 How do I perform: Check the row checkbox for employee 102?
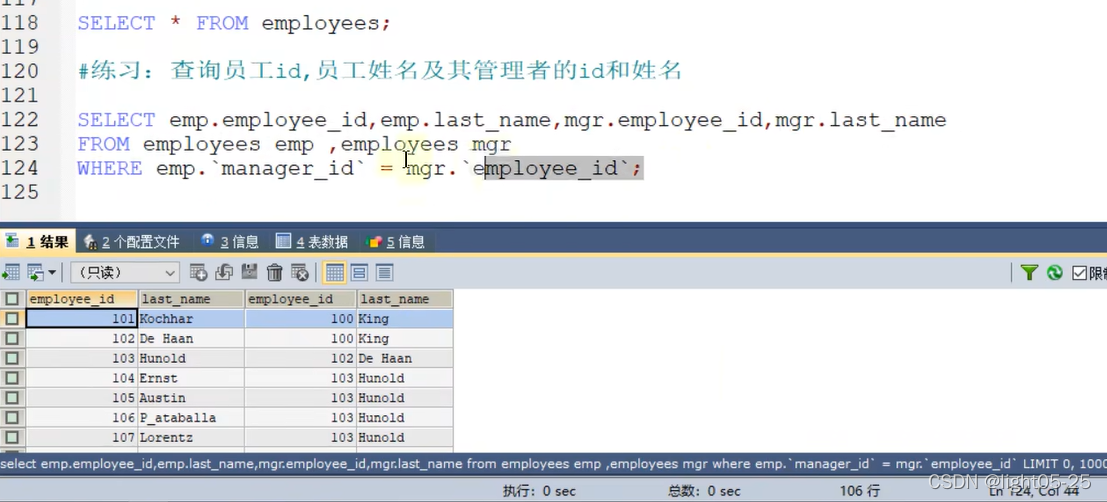point(12,339)
